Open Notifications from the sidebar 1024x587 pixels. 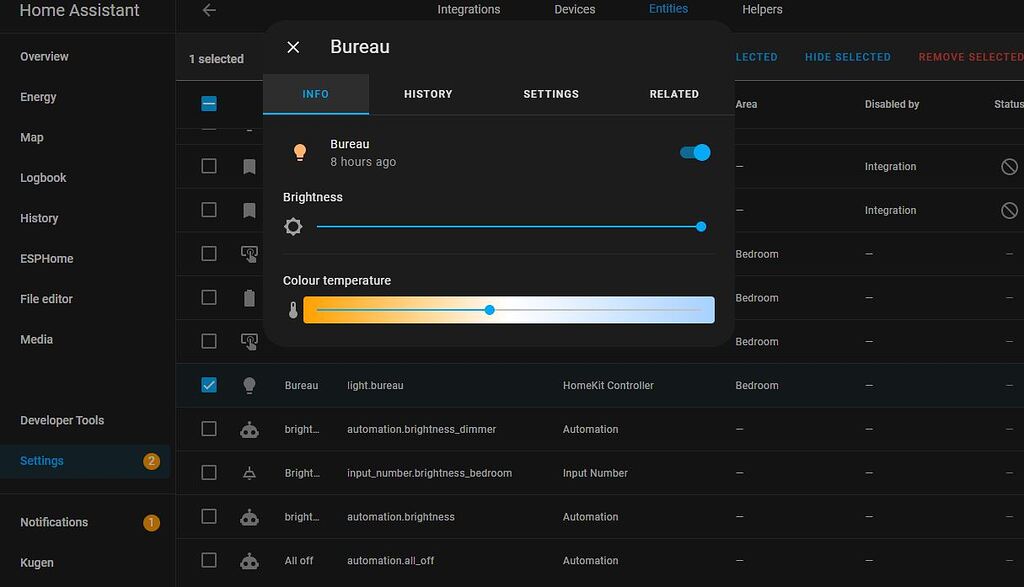coord(54,521)
